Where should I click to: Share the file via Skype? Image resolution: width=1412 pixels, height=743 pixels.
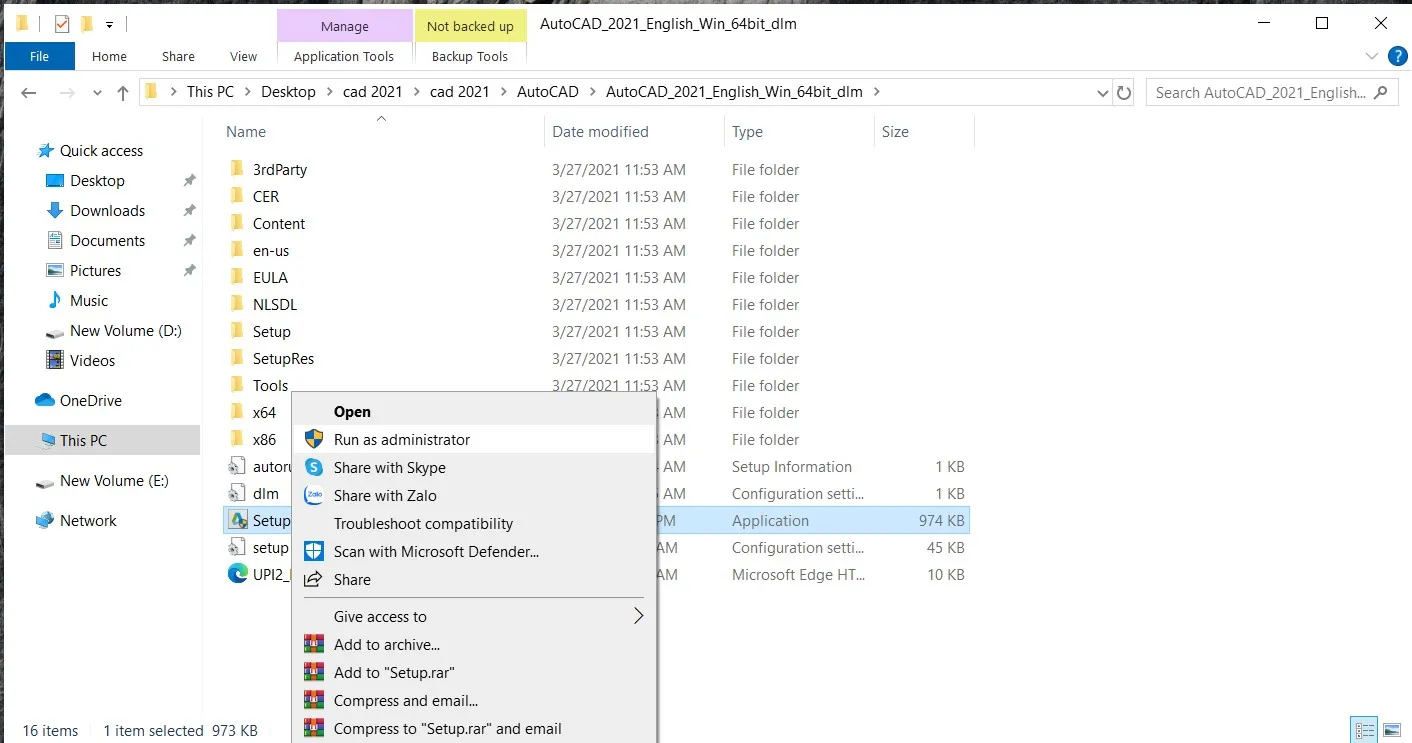tap(389, 467)
